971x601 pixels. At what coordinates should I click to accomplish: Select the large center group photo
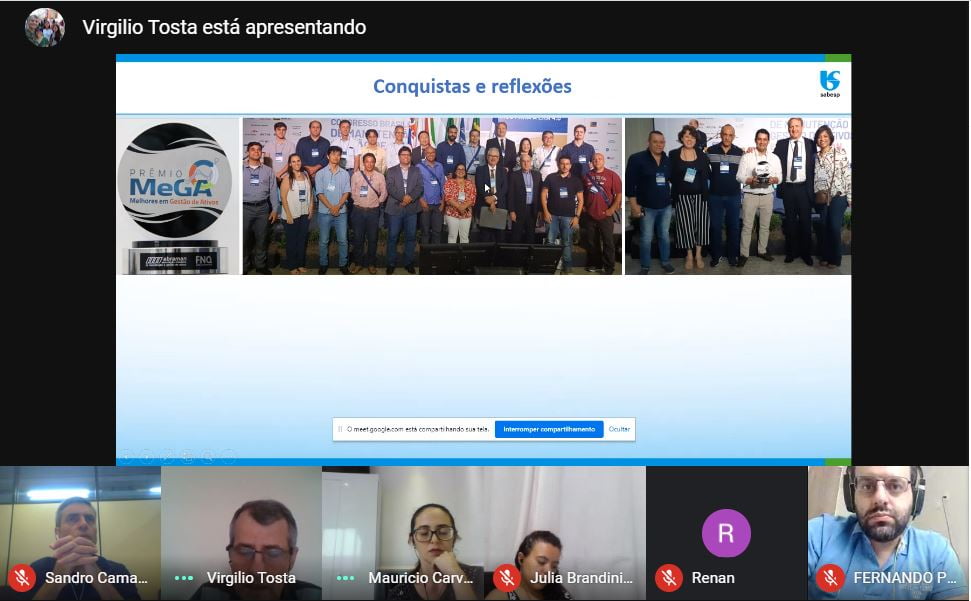coord(432,196)
